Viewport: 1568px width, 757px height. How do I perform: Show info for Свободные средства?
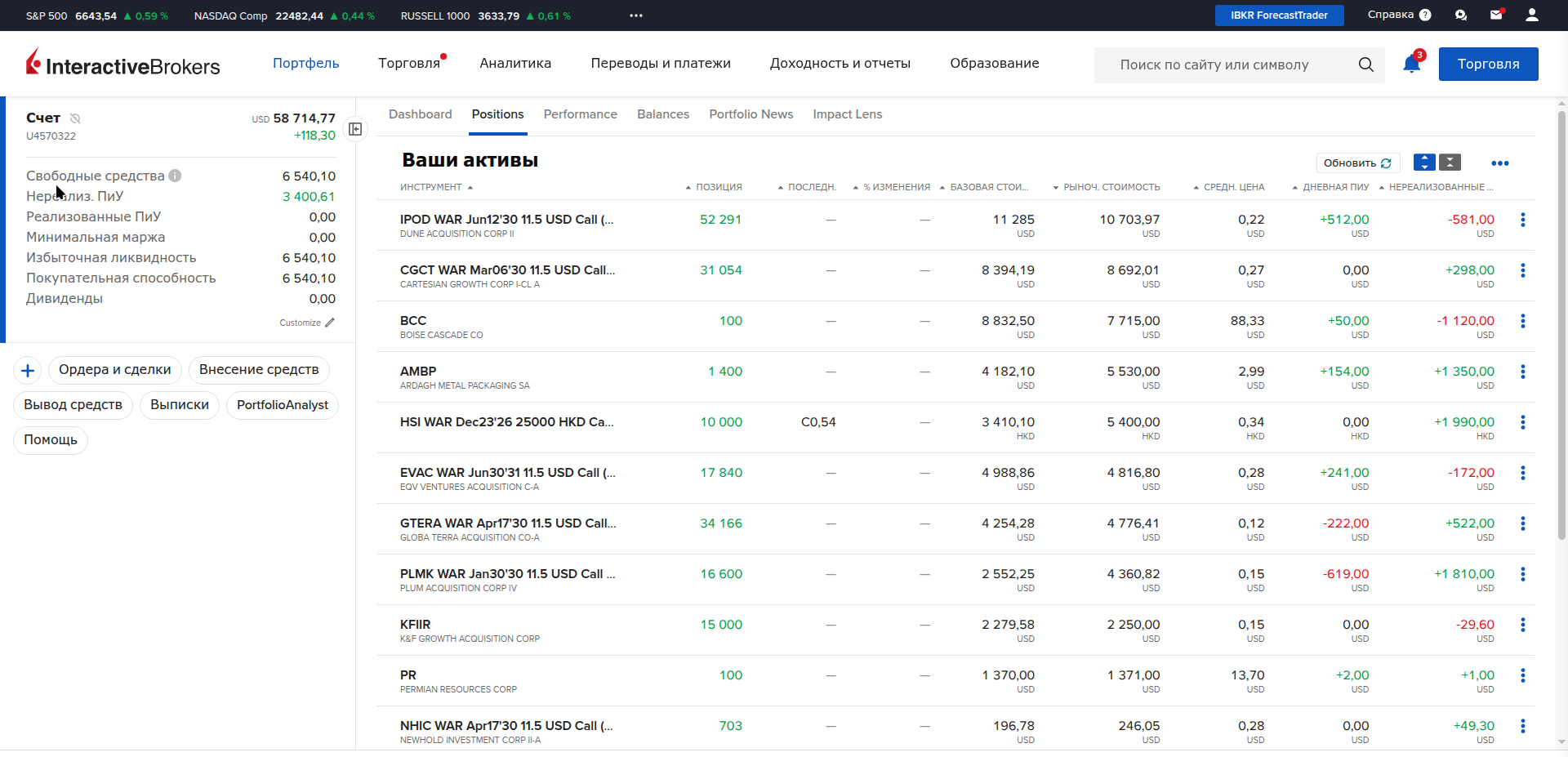pyautogui.click(x=175, y=176)
